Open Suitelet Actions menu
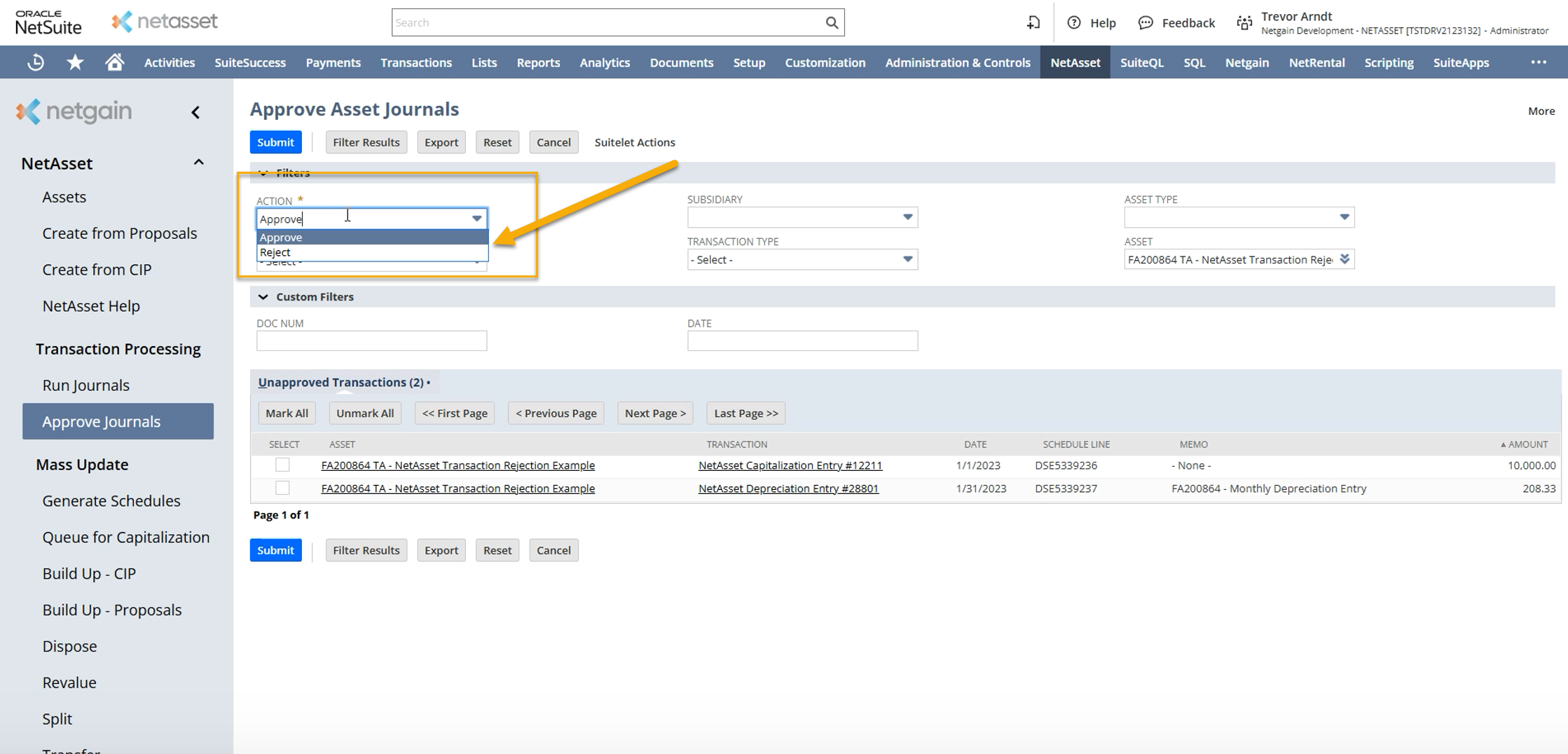Screen dimensions: 1568x754 [634, 142]
